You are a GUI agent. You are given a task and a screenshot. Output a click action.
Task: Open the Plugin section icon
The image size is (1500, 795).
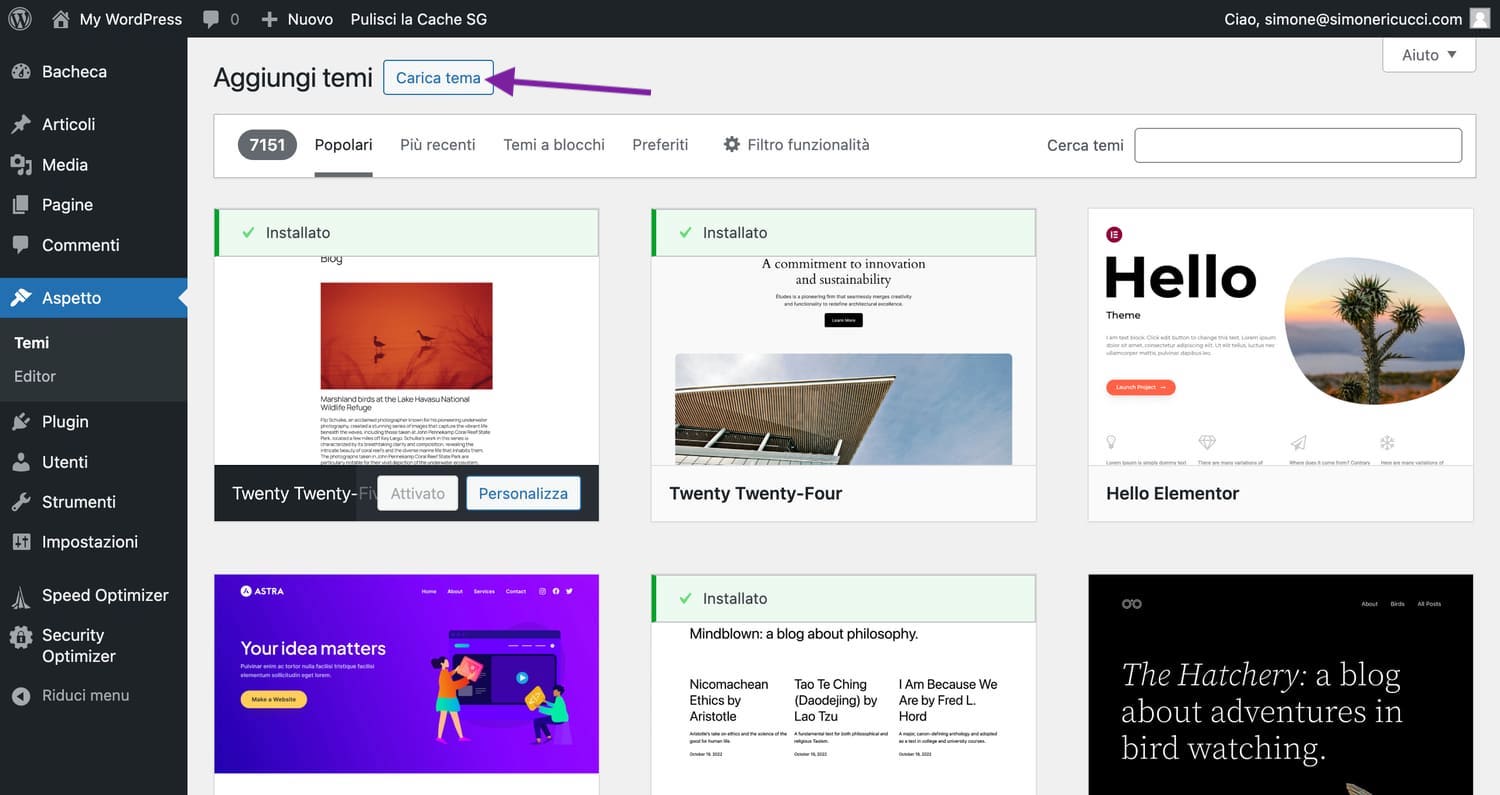coord(21,422)
